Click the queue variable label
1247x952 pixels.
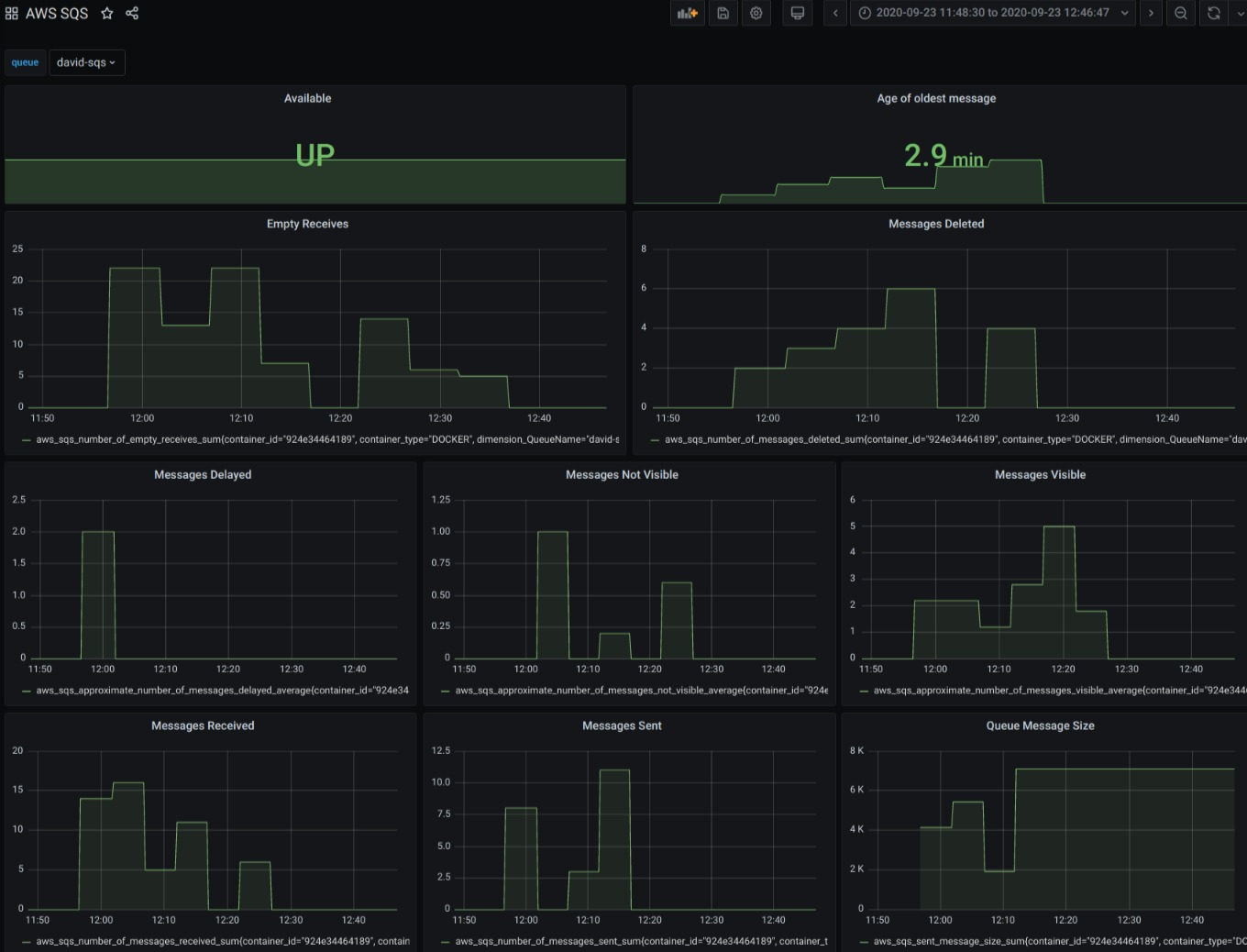click(x=25, y=62)
